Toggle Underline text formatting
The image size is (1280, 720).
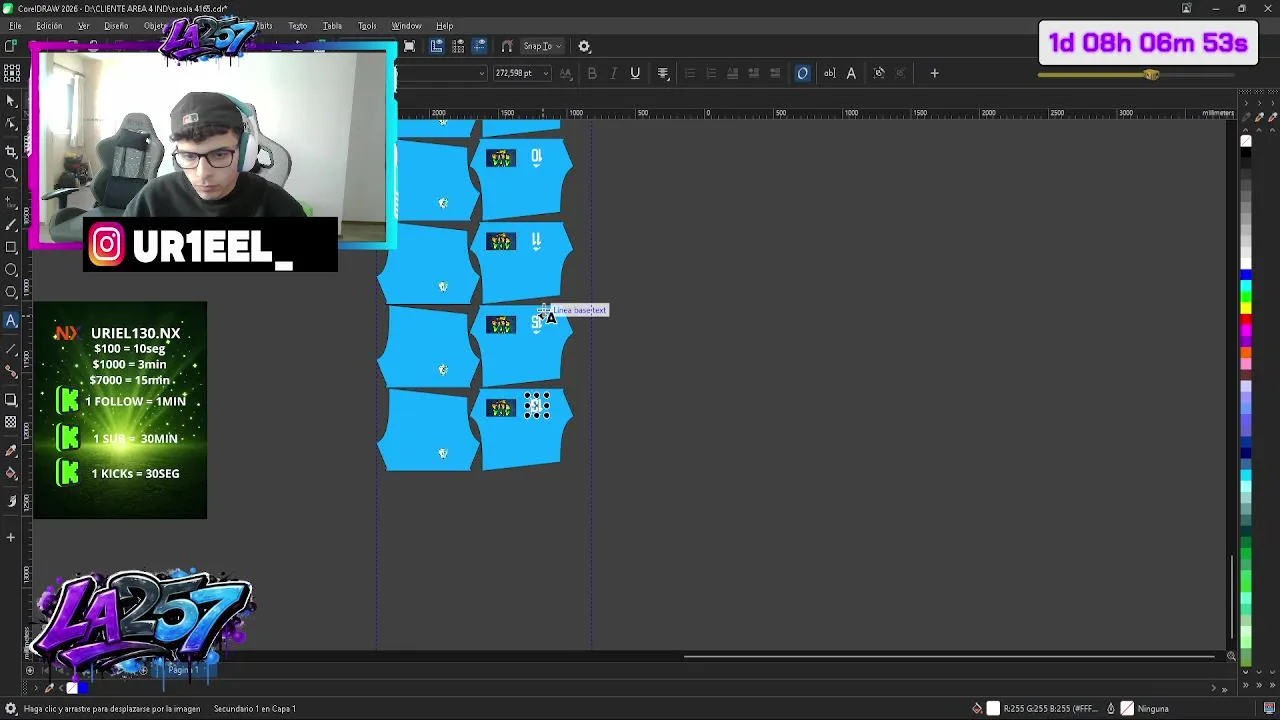(x=635, y=73)
